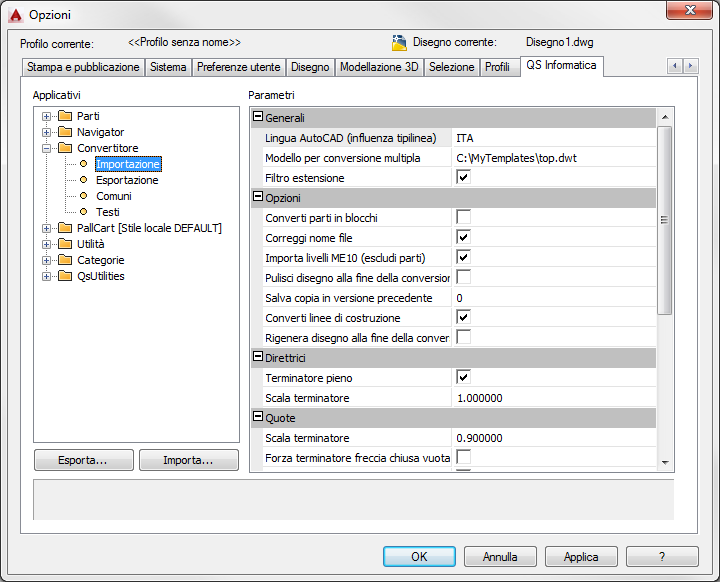Open the Modellazione 3D tab
720x582 pixels.
click(379, 67)
